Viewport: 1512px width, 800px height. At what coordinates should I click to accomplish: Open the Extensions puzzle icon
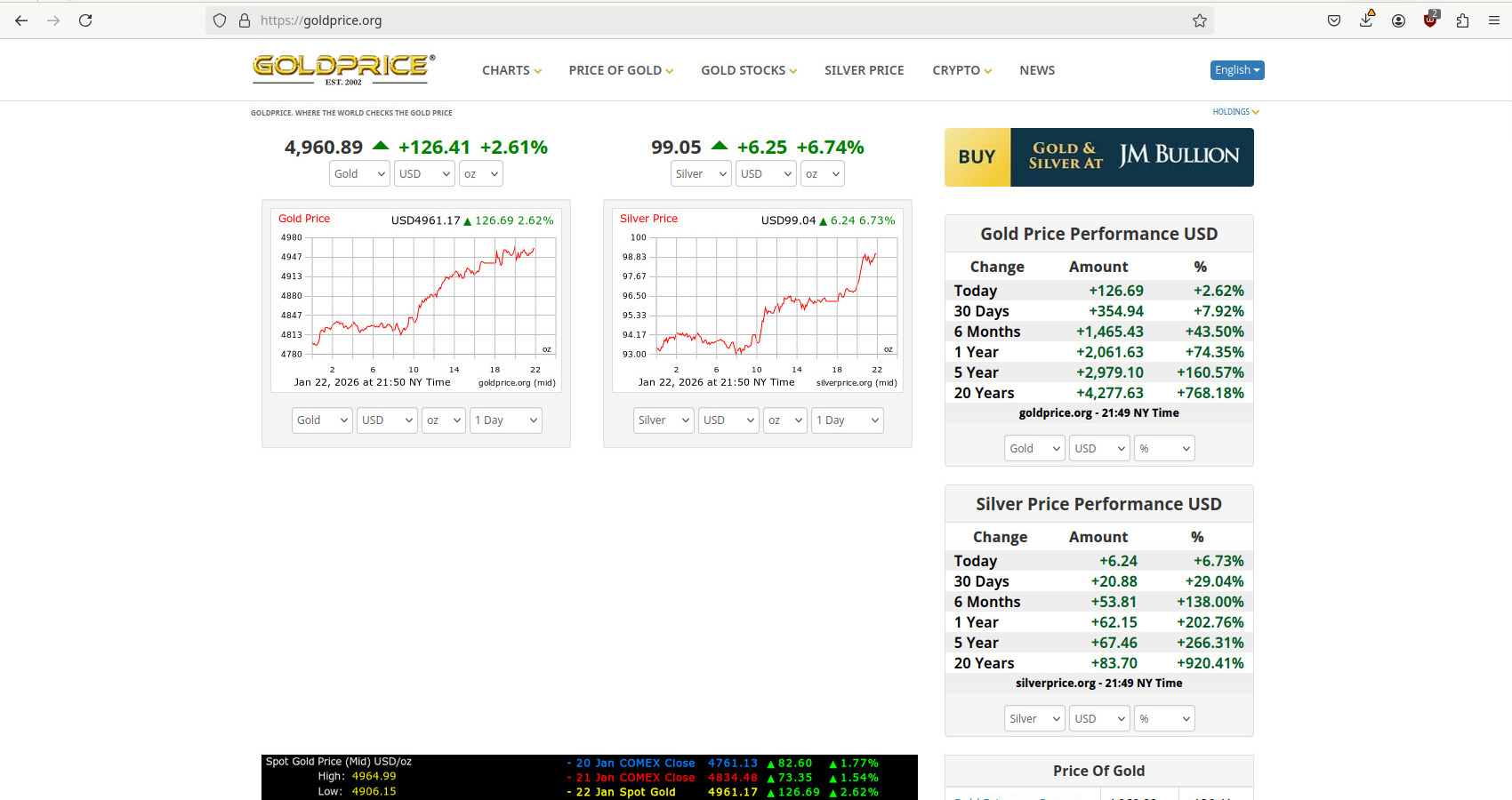click(1462, 20)
